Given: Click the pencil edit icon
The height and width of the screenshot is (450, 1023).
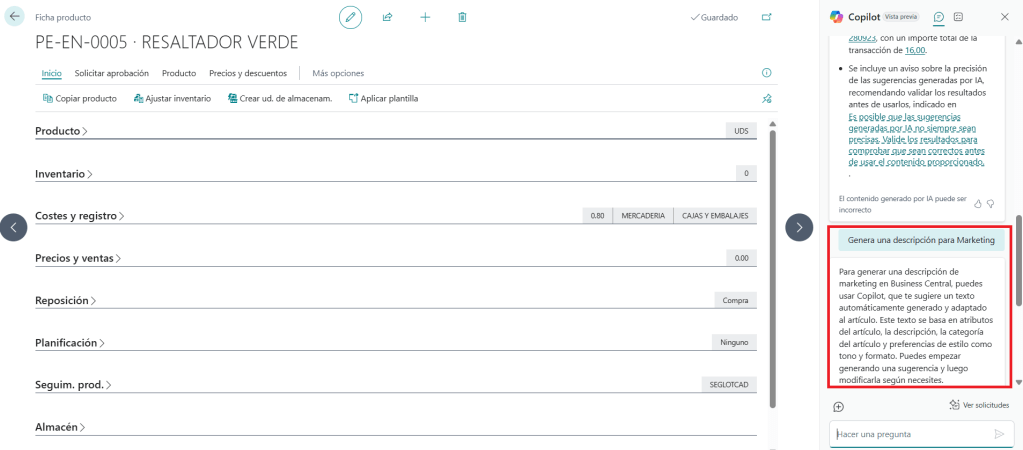Looking at the screenshot, I should [350, 17].
